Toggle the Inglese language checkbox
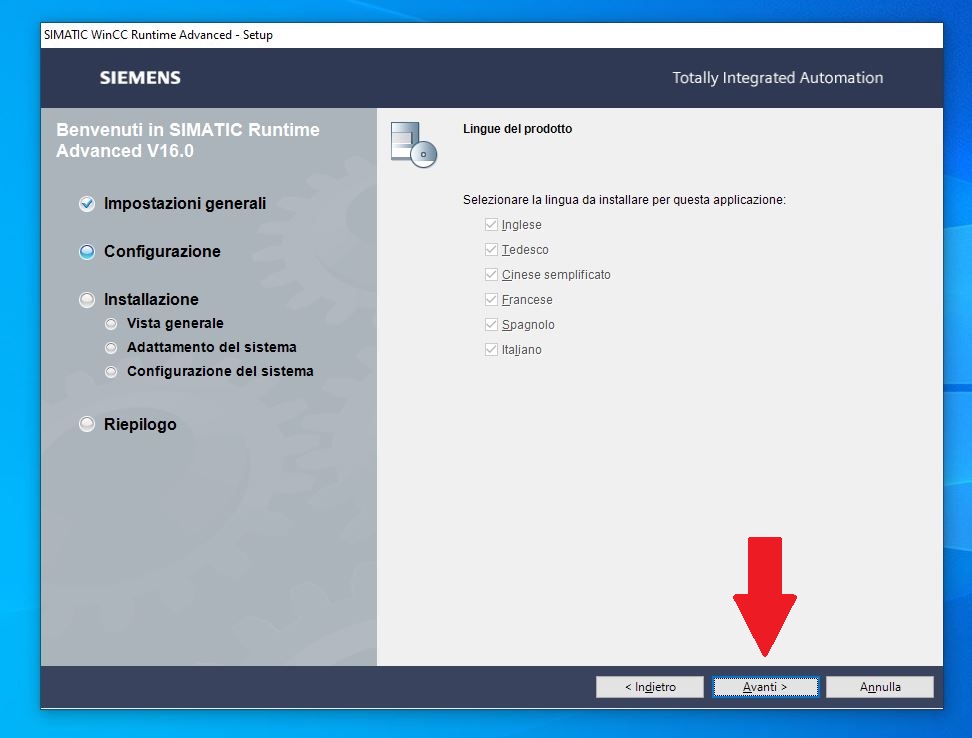972x738 pixels. pyautogui.click(x=492, y=224)
